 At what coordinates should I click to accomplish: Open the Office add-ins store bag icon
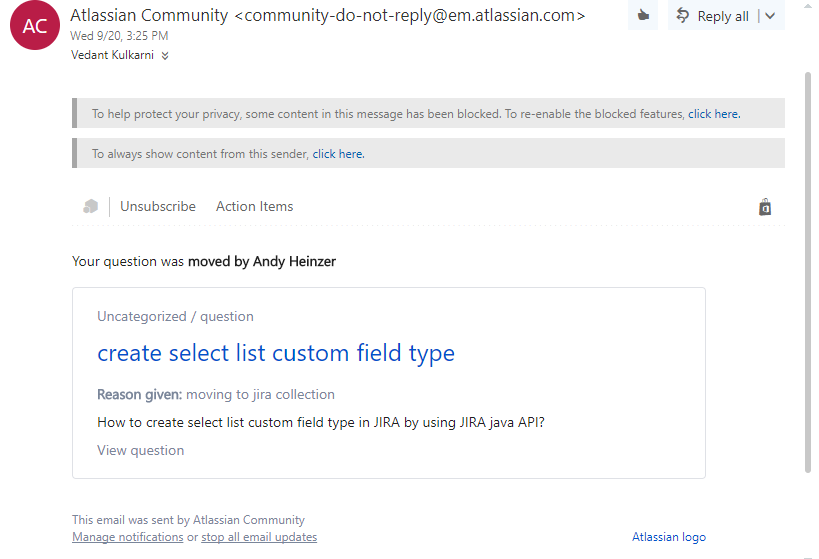tap(765, 207)
